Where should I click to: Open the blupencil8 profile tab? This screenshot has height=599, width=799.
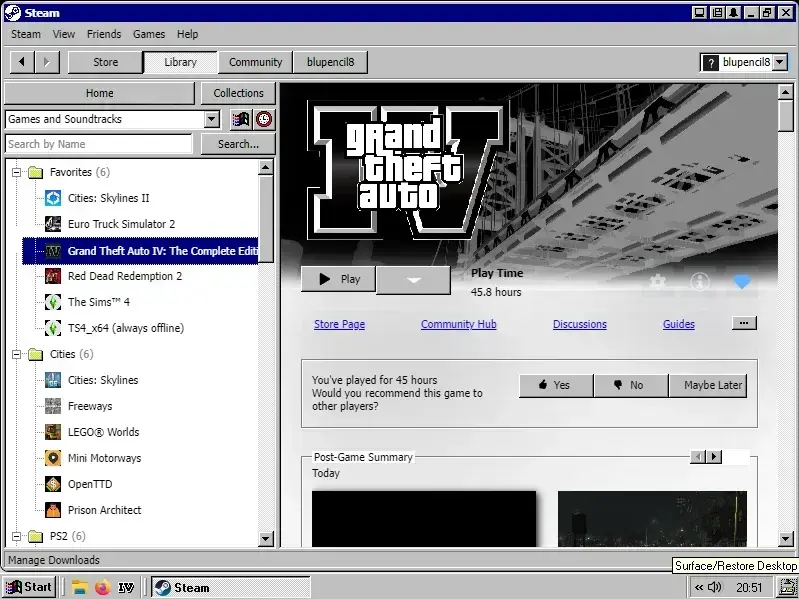[330, 62]
